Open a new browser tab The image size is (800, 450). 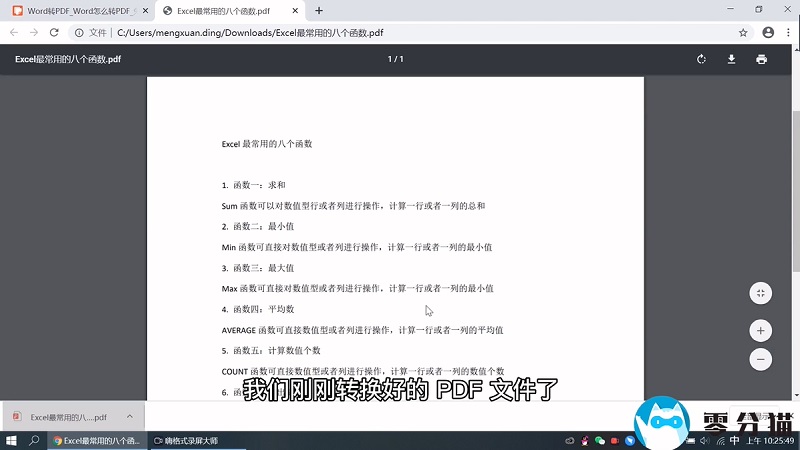(319, 10)
